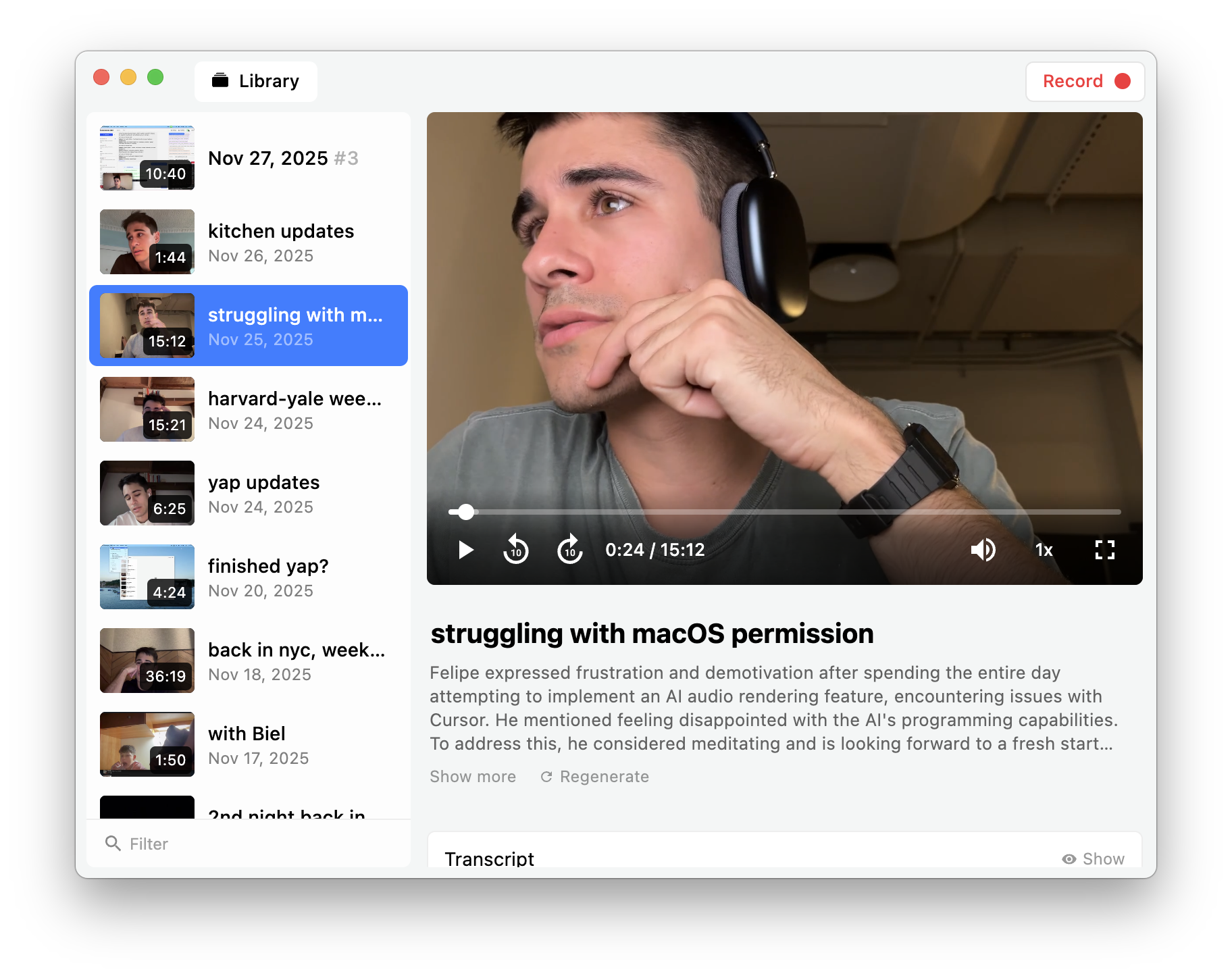Click the red Record button
The image size is (1232, 978).
[x=1085, y=82]
